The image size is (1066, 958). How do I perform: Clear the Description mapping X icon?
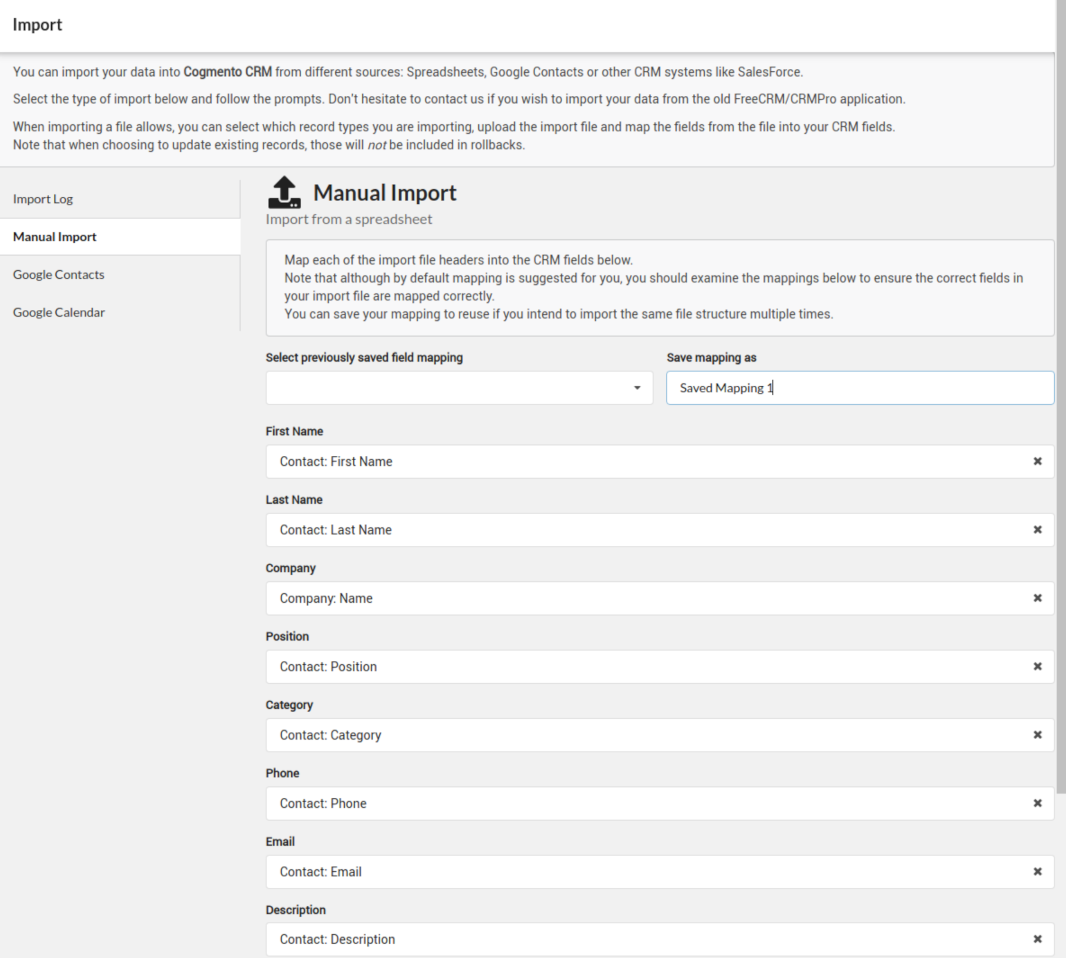click(1037, 940)
